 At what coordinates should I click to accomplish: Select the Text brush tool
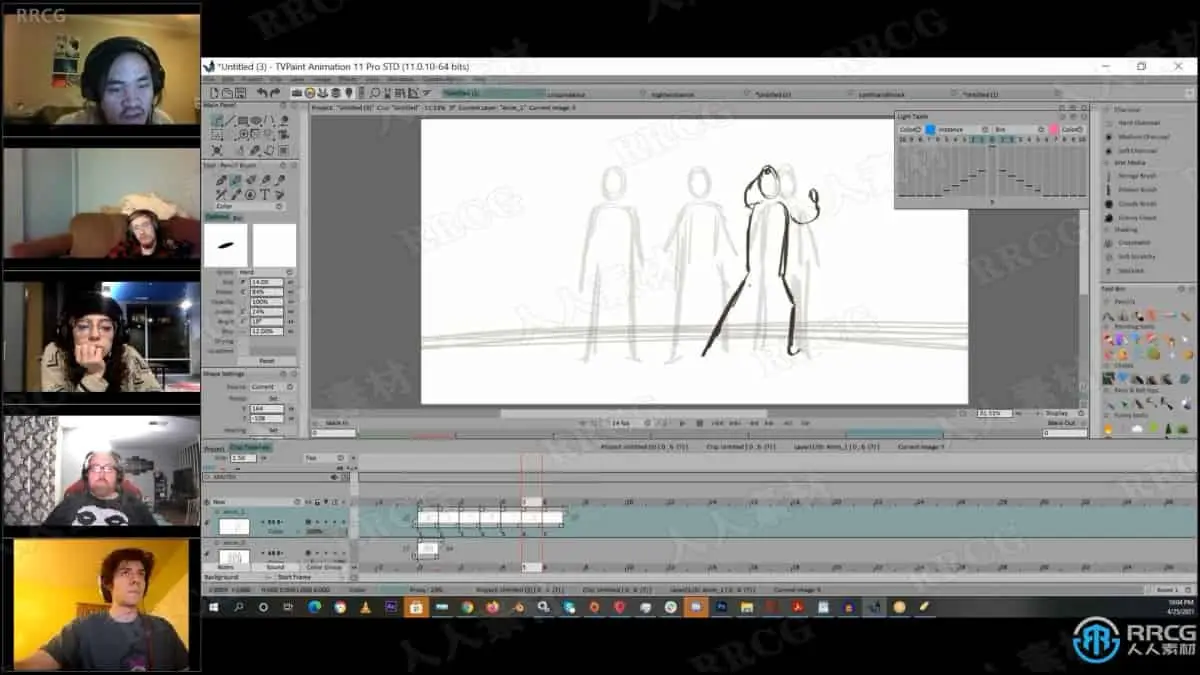[264, 194]
